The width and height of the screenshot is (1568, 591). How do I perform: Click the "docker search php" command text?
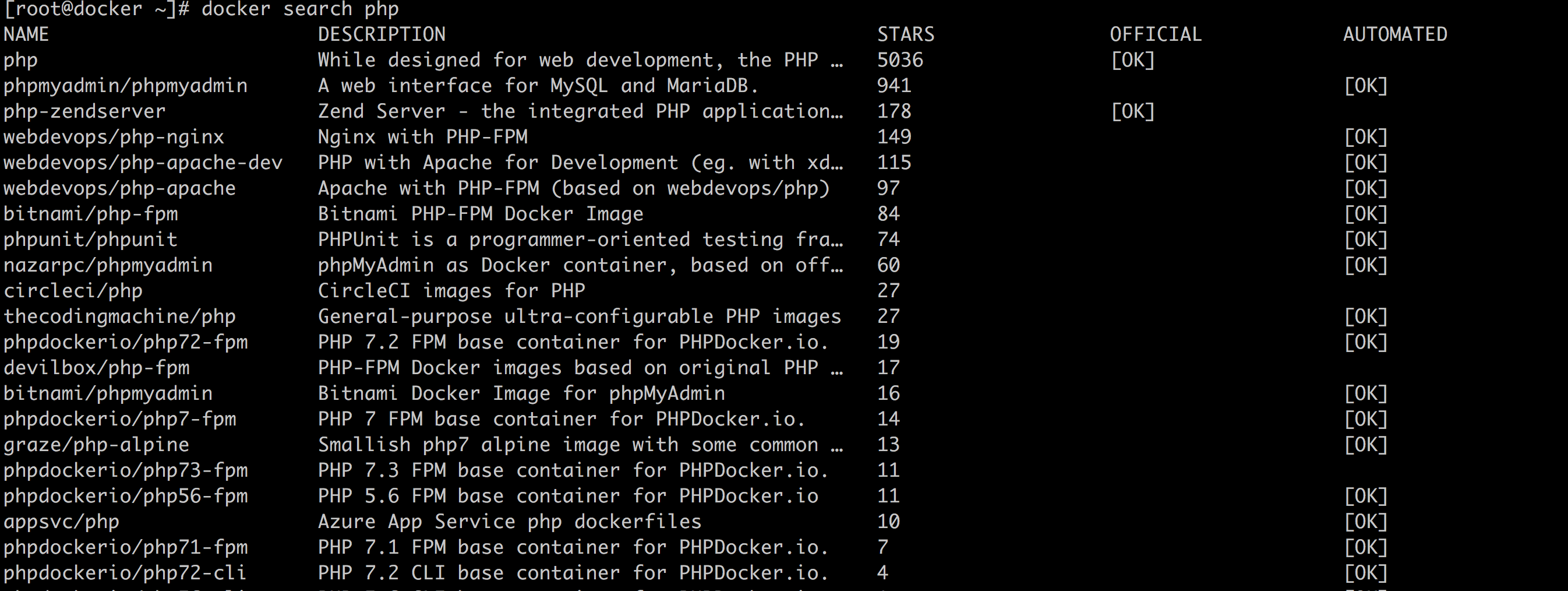[x=300, y=9]
